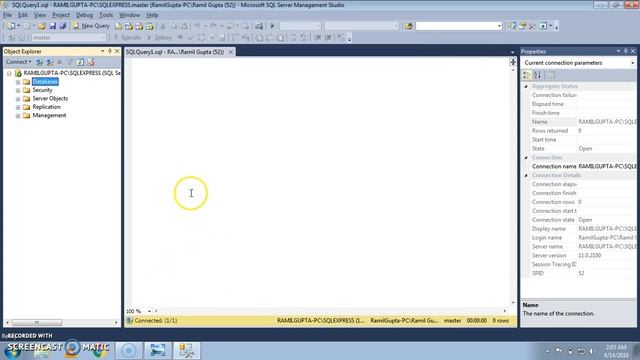Expand the Databases folder node
Viewport: 640px width, 360px height.
[18, 82]
